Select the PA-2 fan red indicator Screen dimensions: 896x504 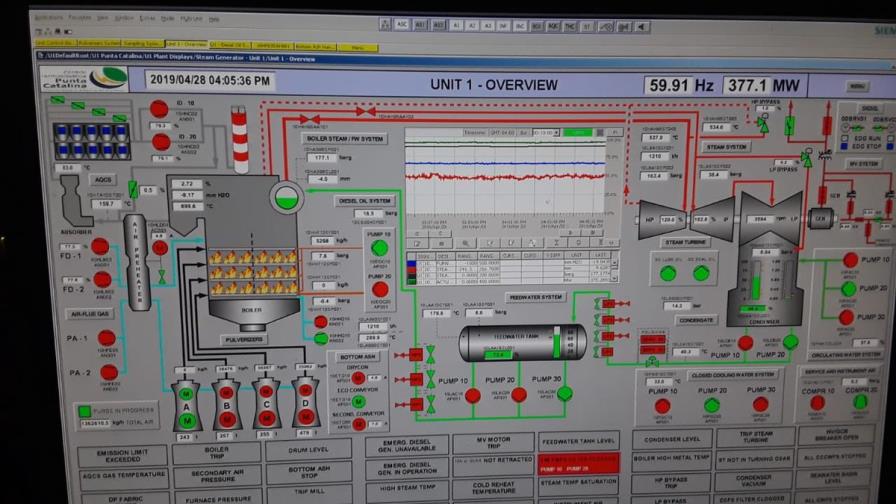pyautogui.click(x=106, y=371)
